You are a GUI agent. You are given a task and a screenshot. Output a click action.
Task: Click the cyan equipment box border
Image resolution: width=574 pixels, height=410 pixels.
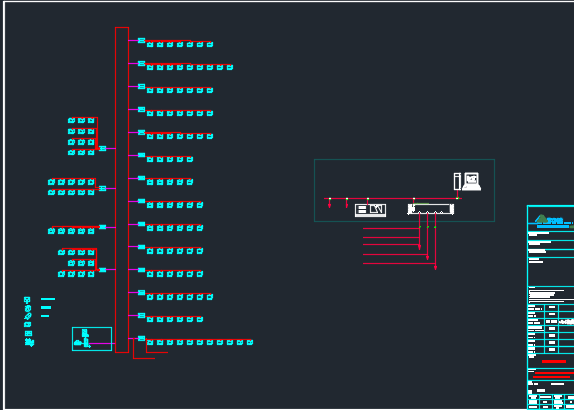[92, 339]
